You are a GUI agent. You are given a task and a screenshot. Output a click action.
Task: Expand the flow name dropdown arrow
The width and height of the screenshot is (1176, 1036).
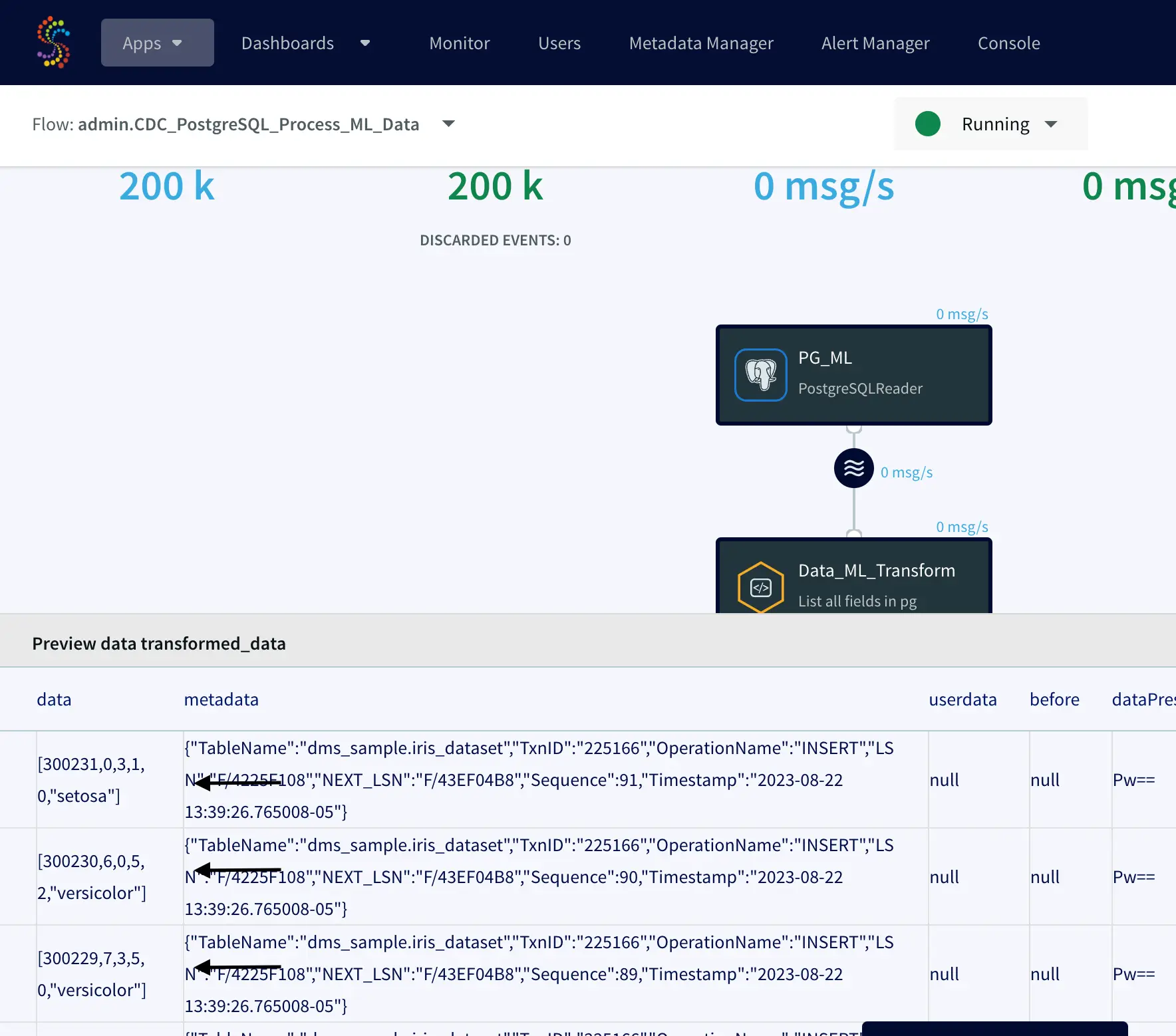pos(448,124)
